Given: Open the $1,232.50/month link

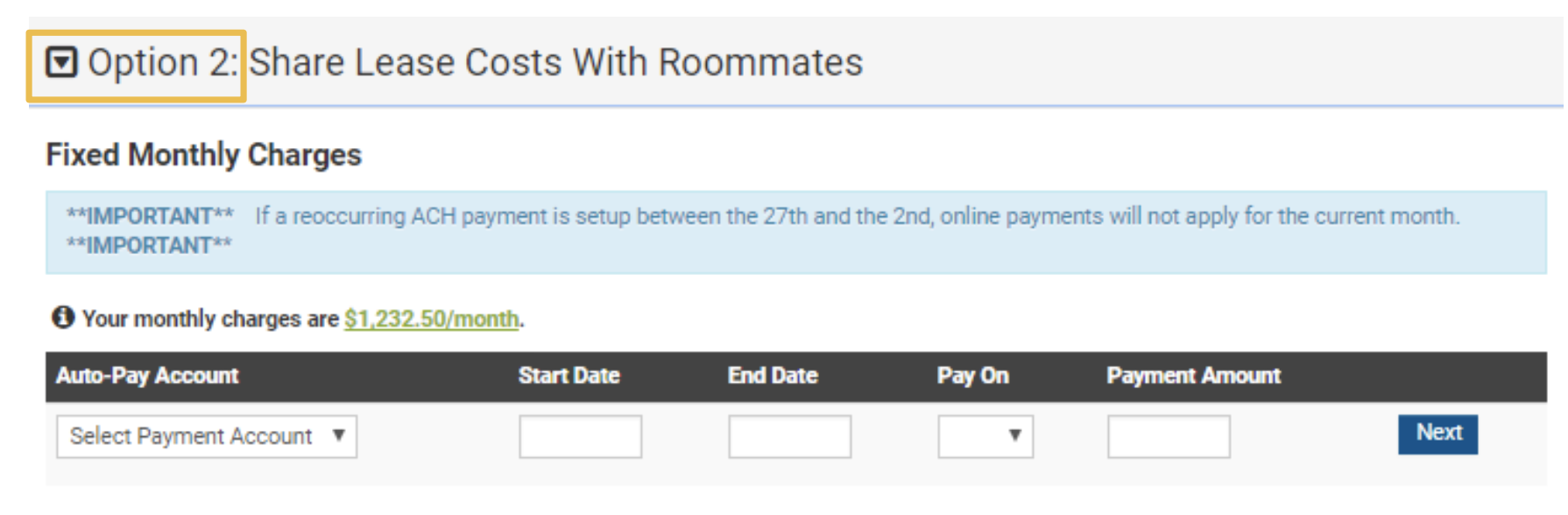Looking at the screenshot, I should pos(430,319).
